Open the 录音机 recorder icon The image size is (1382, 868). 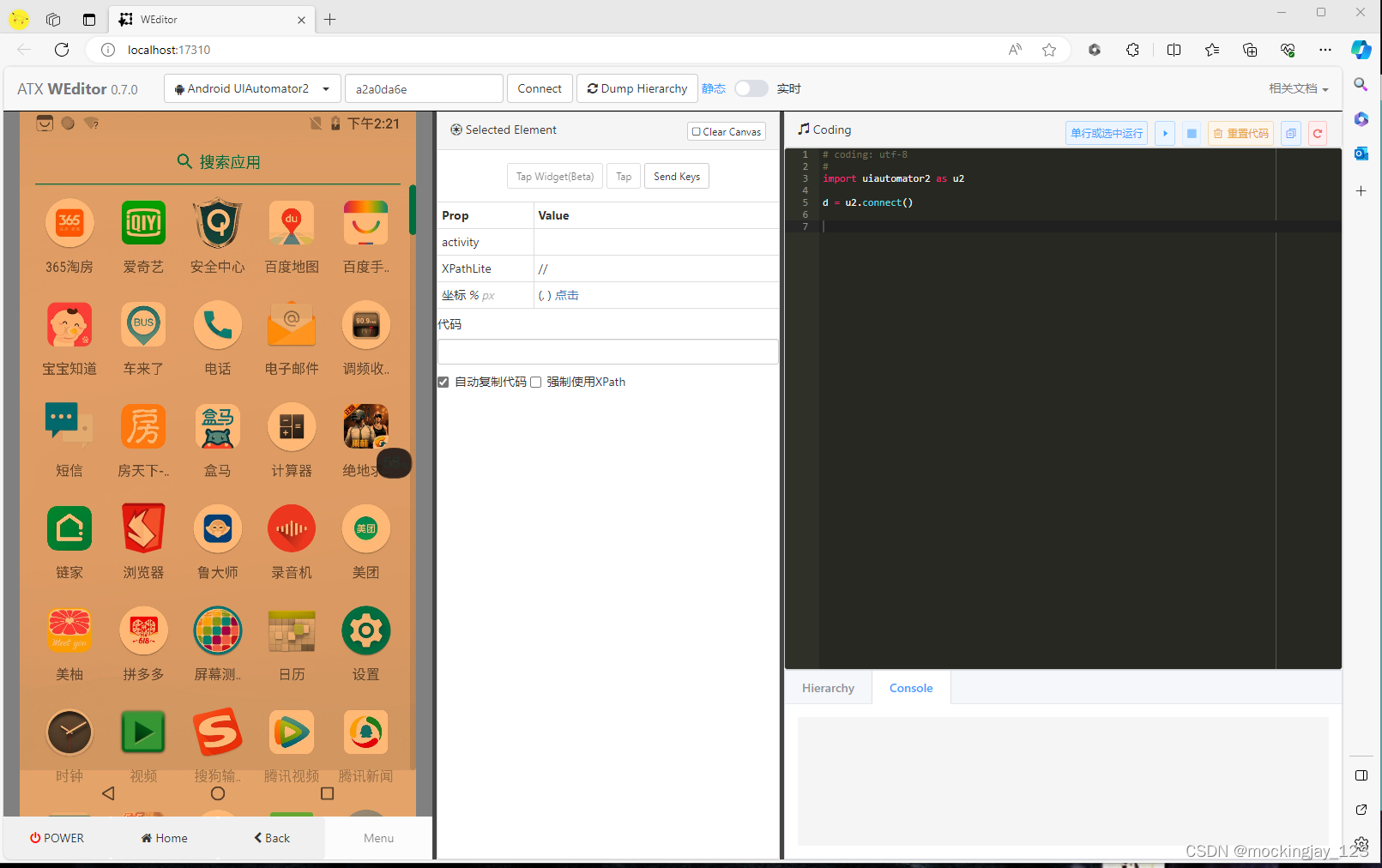pos(292,528)
